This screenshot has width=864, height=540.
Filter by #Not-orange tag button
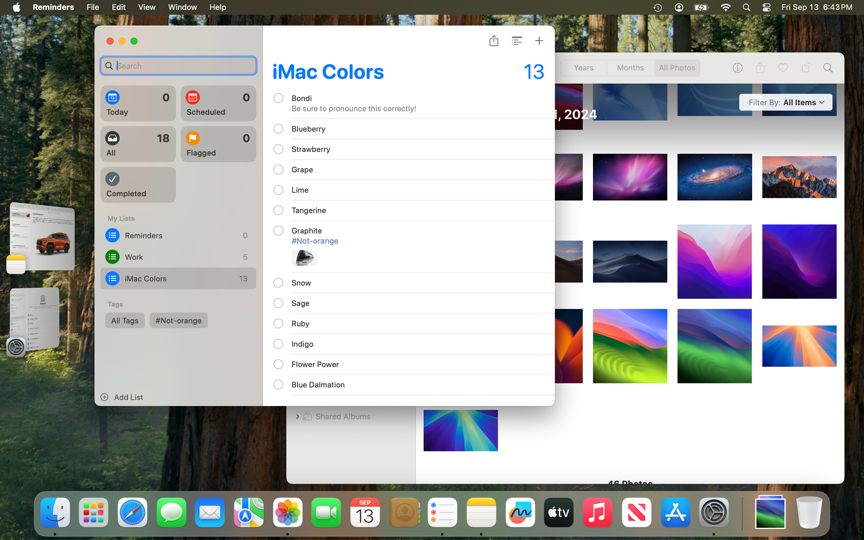179,321
